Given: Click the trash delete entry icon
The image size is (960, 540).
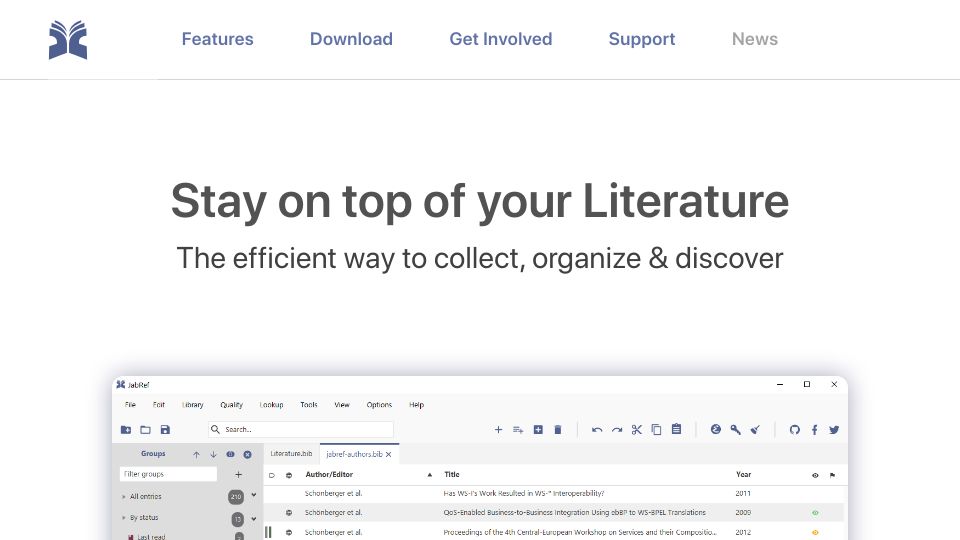Looking at the screenshot, I should [558, 430].
